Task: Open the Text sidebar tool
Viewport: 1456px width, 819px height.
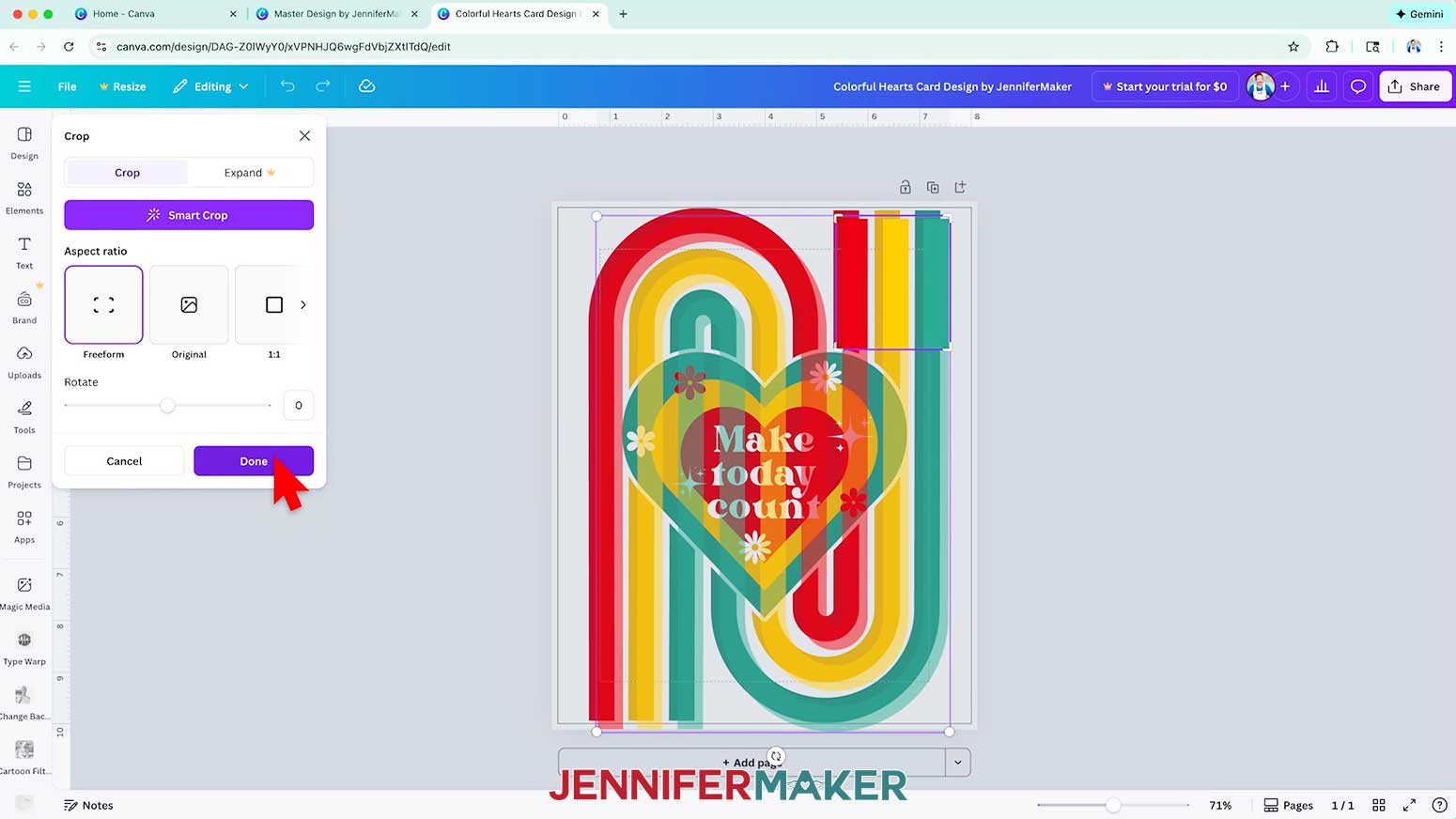Action: (x=24, y=253)
